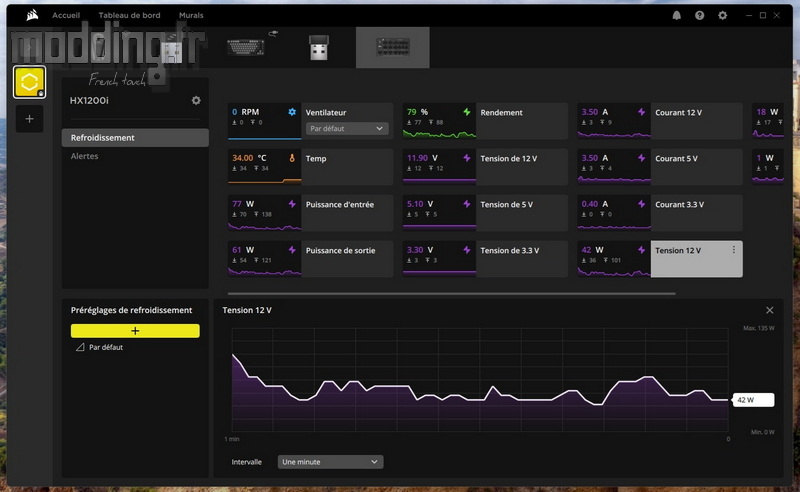The width and height of the screenshot is (800, 492).
Task: Select the Tension de 3.3 V tile
Action: [x=485, y=259]
